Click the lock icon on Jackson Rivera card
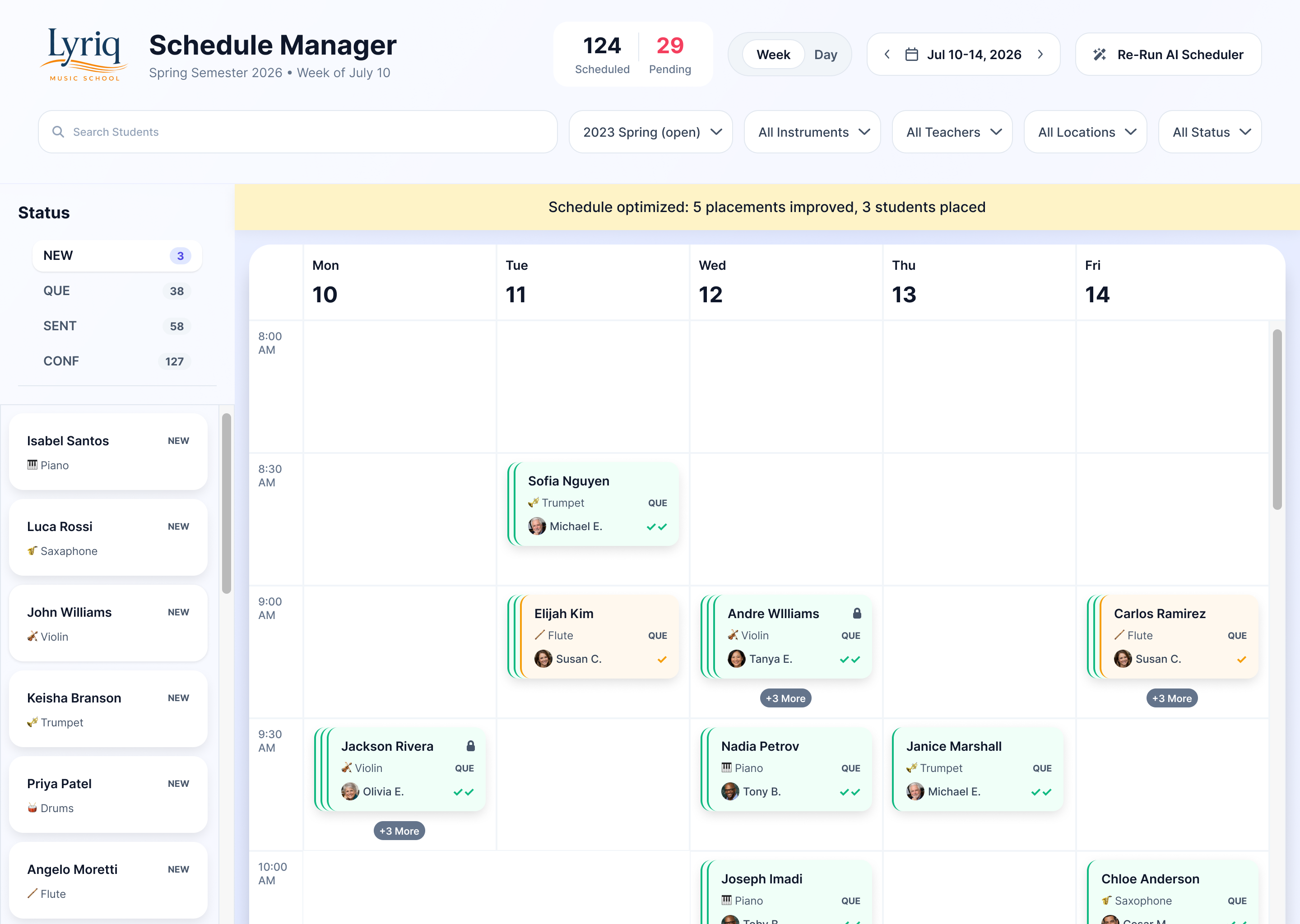 470,746
